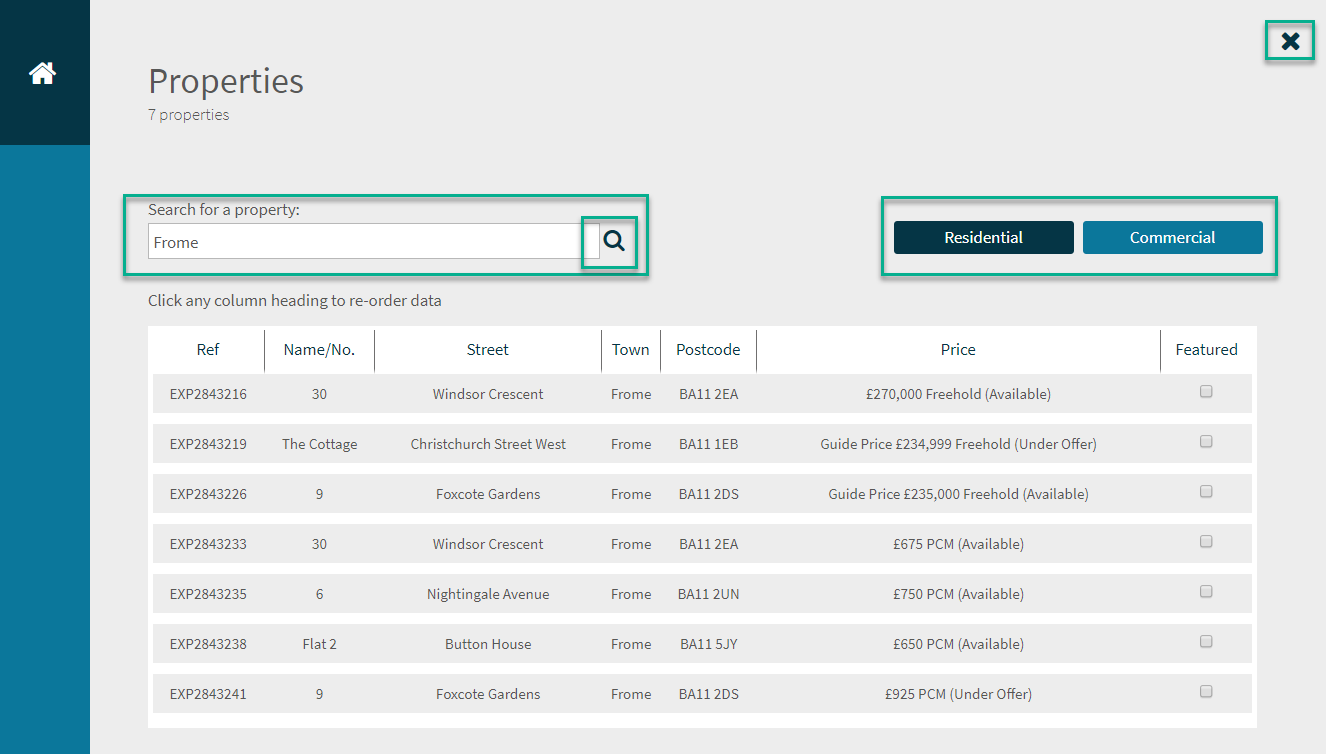Tick Featured checkbox for EXP2843233
The width and height of the screenshot is (1328, 754).
[x=1206, y=542]
